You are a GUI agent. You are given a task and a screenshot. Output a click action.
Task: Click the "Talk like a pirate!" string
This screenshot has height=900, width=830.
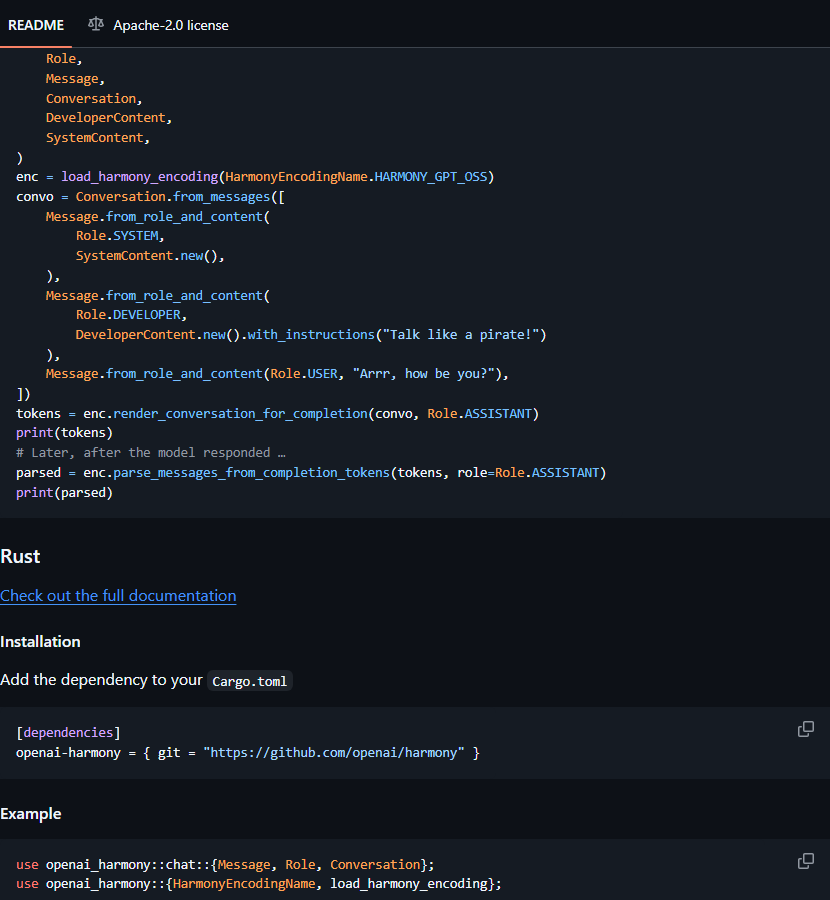tap(461, 335)
